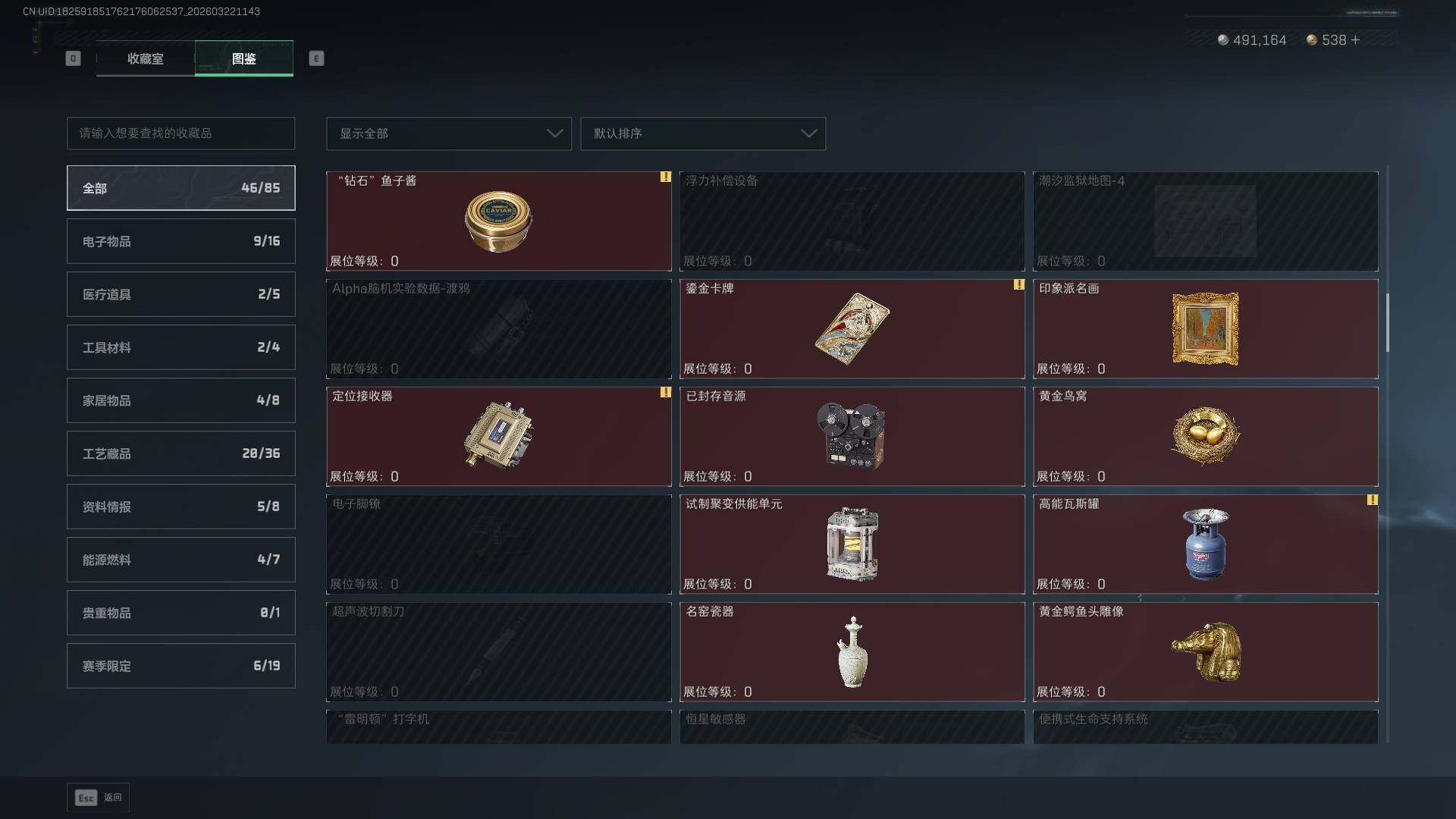Open the 试制聚变供能单元 fusion unit icon
The height and width of the screenshot is (819, 1456).
tap(852, 544)
